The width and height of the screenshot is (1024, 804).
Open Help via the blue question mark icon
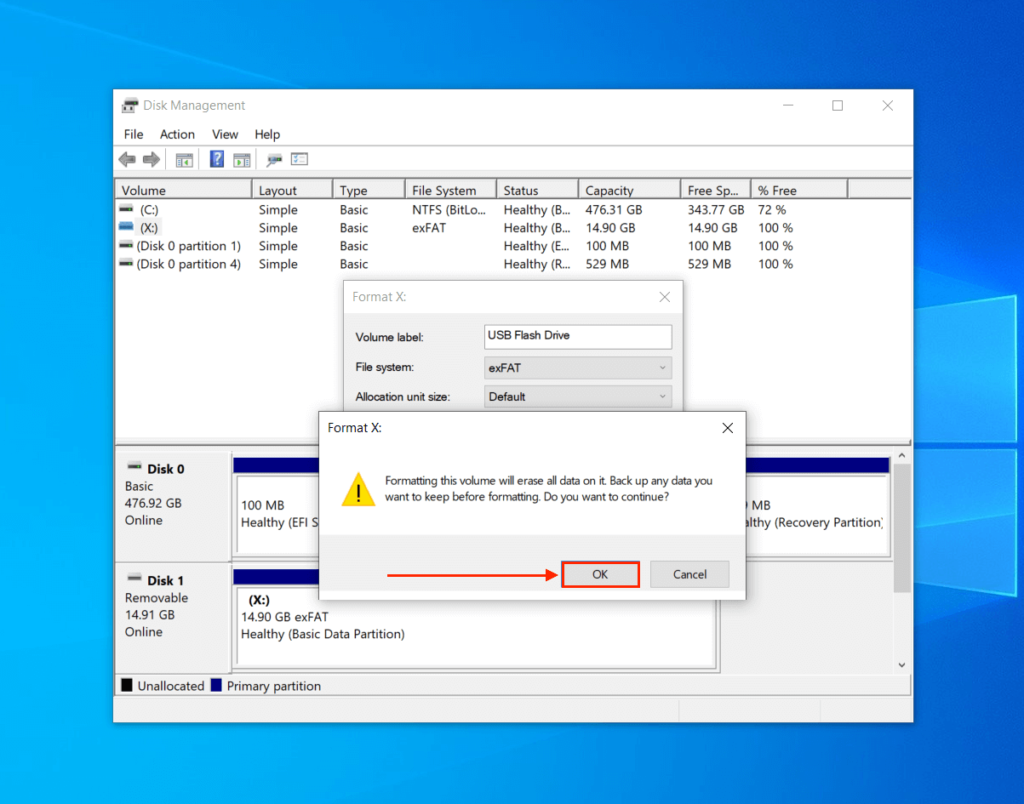(217, 159)
